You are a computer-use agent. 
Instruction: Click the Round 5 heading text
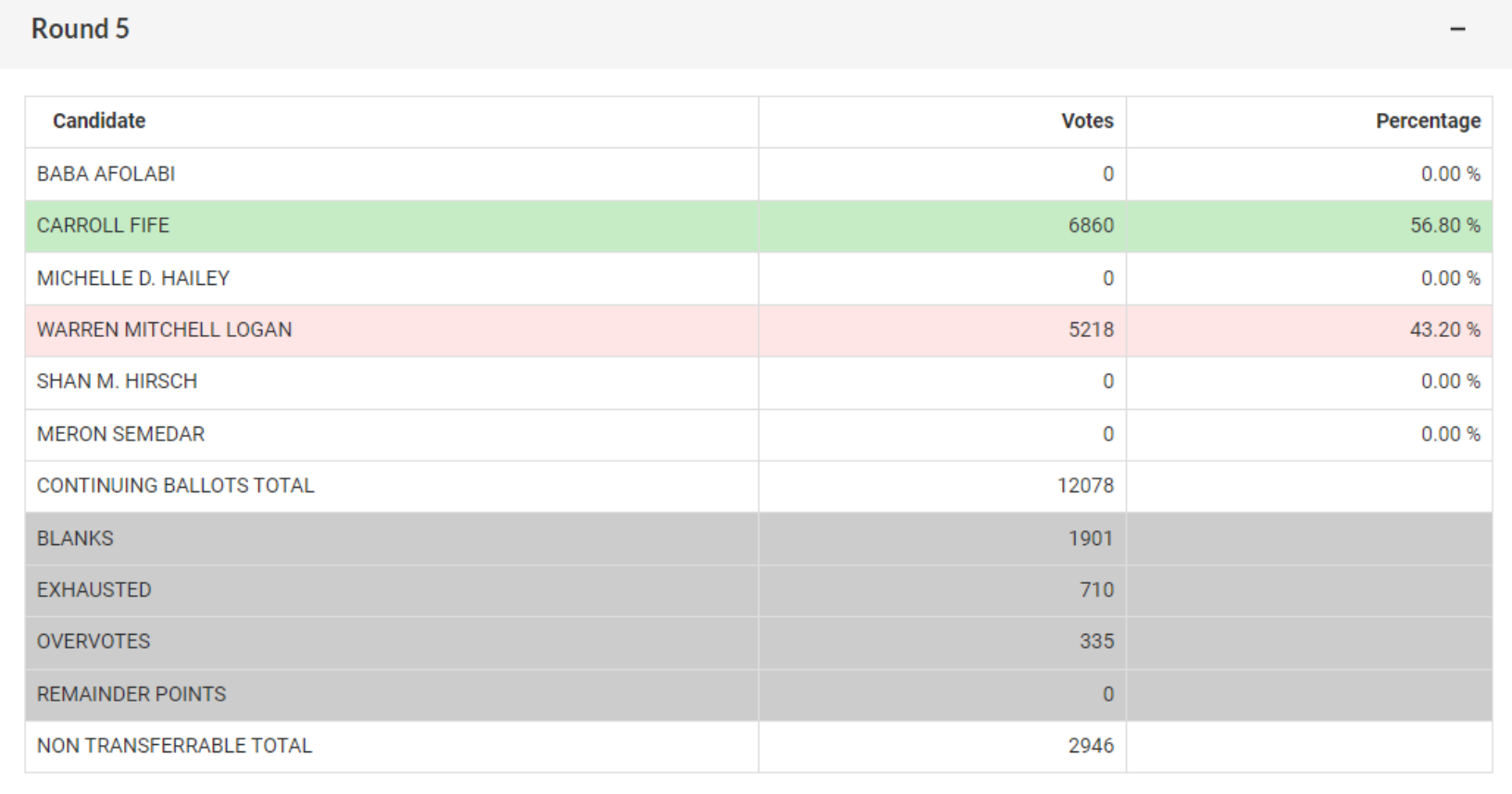tap(81, 30)
